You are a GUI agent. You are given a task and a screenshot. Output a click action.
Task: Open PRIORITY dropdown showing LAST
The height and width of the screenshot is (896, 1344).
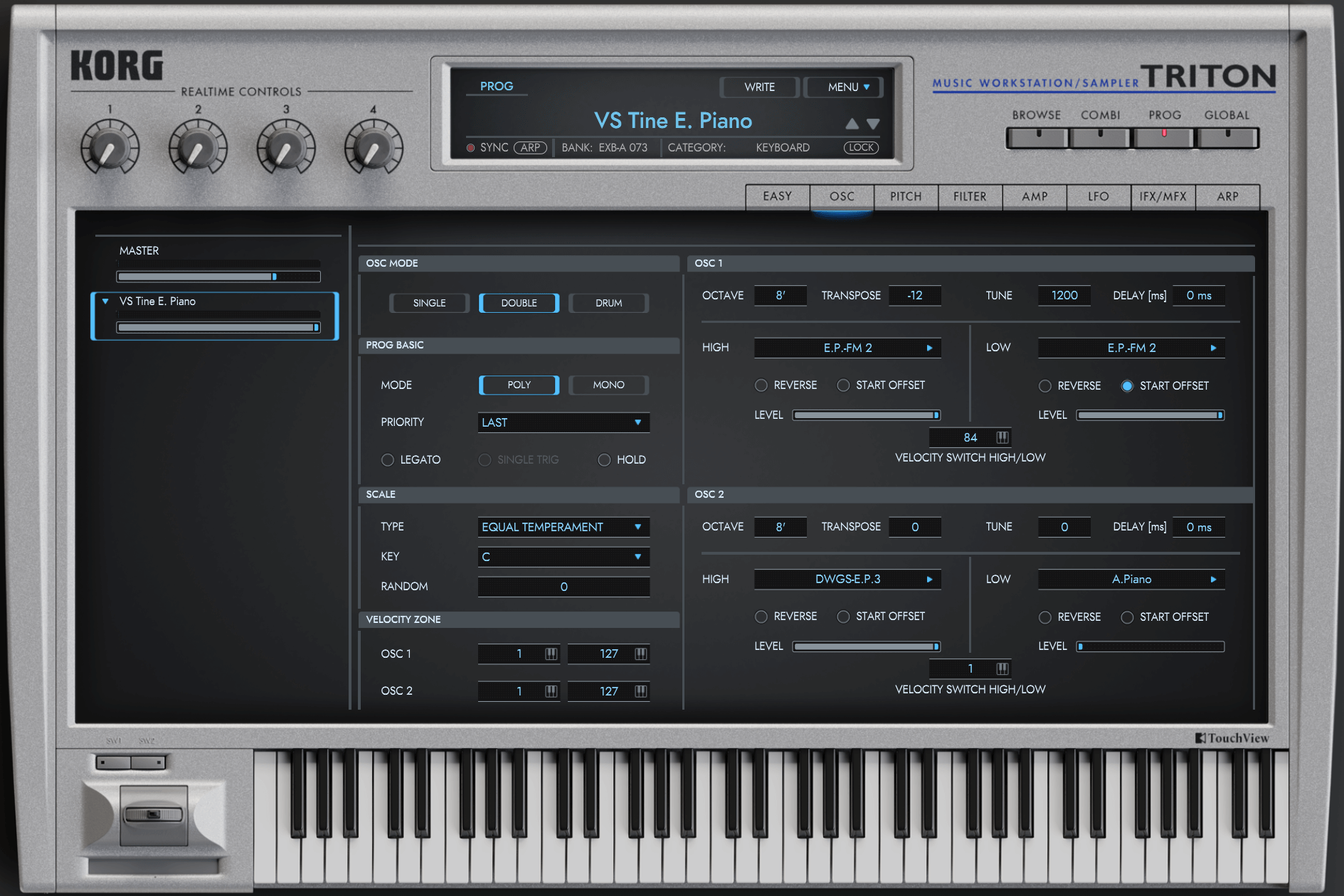coord(563,422)
